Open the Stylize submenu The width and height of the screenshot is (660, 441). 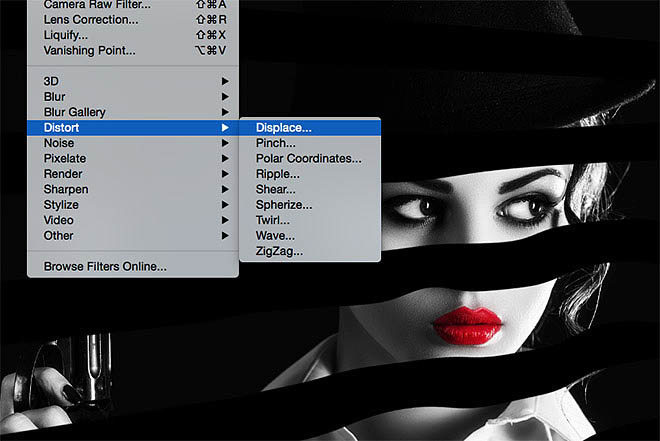click(x=133, y=205)
